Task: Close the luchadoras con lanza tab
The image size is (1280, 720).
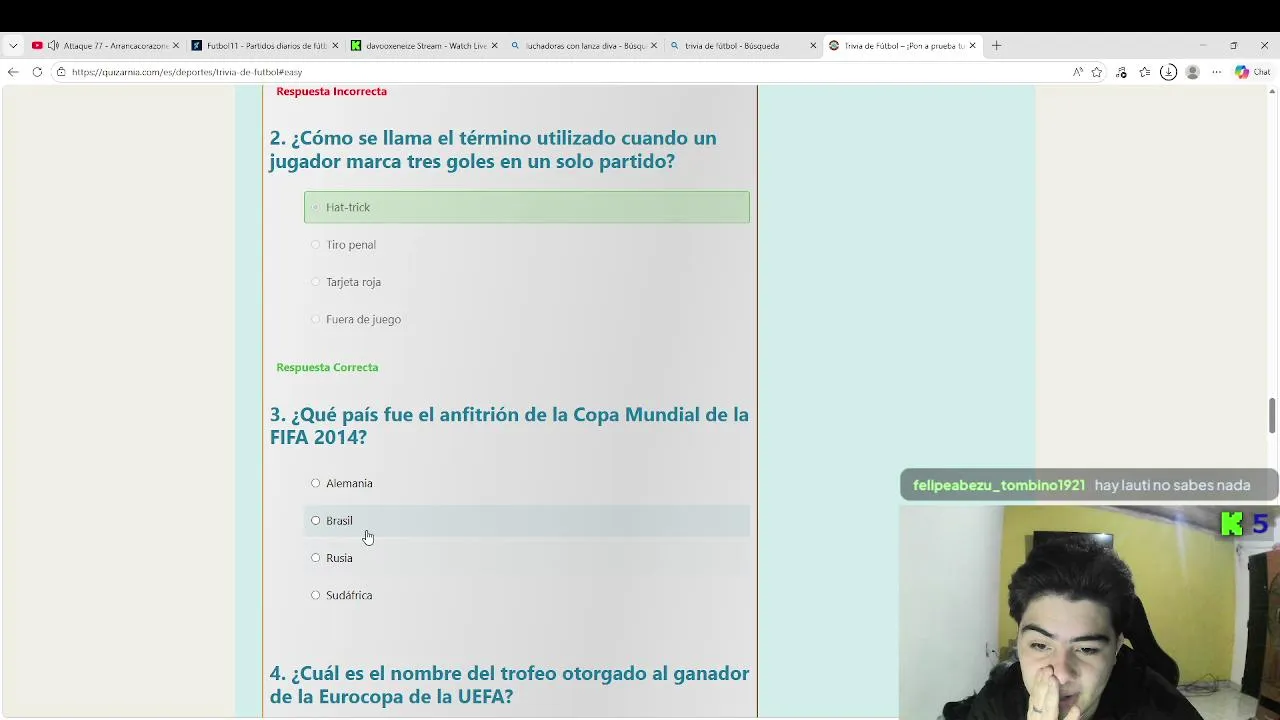Action: tap(654, 45)
